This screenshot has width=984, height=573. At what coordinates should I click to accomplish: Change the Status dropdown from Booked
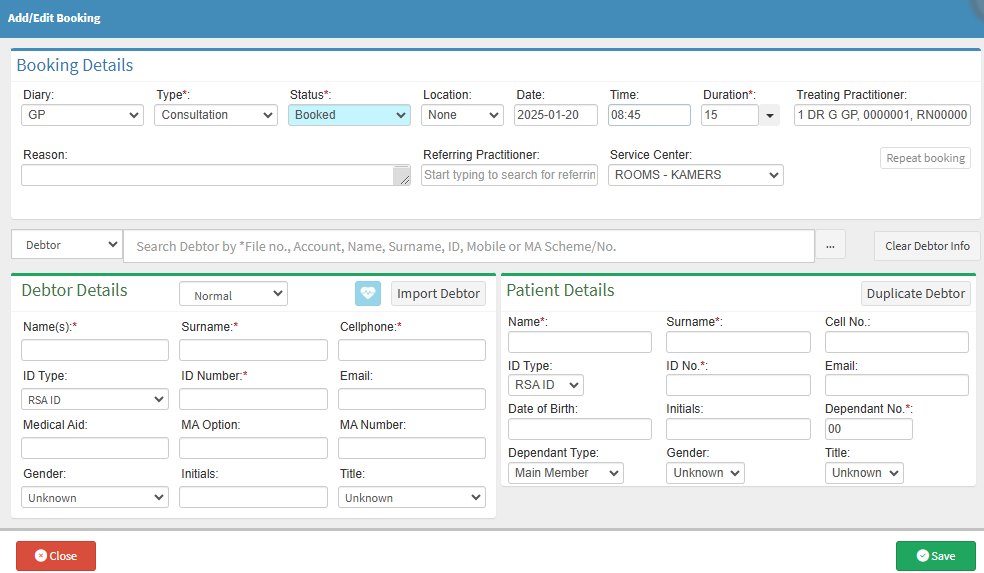(349, 115)
